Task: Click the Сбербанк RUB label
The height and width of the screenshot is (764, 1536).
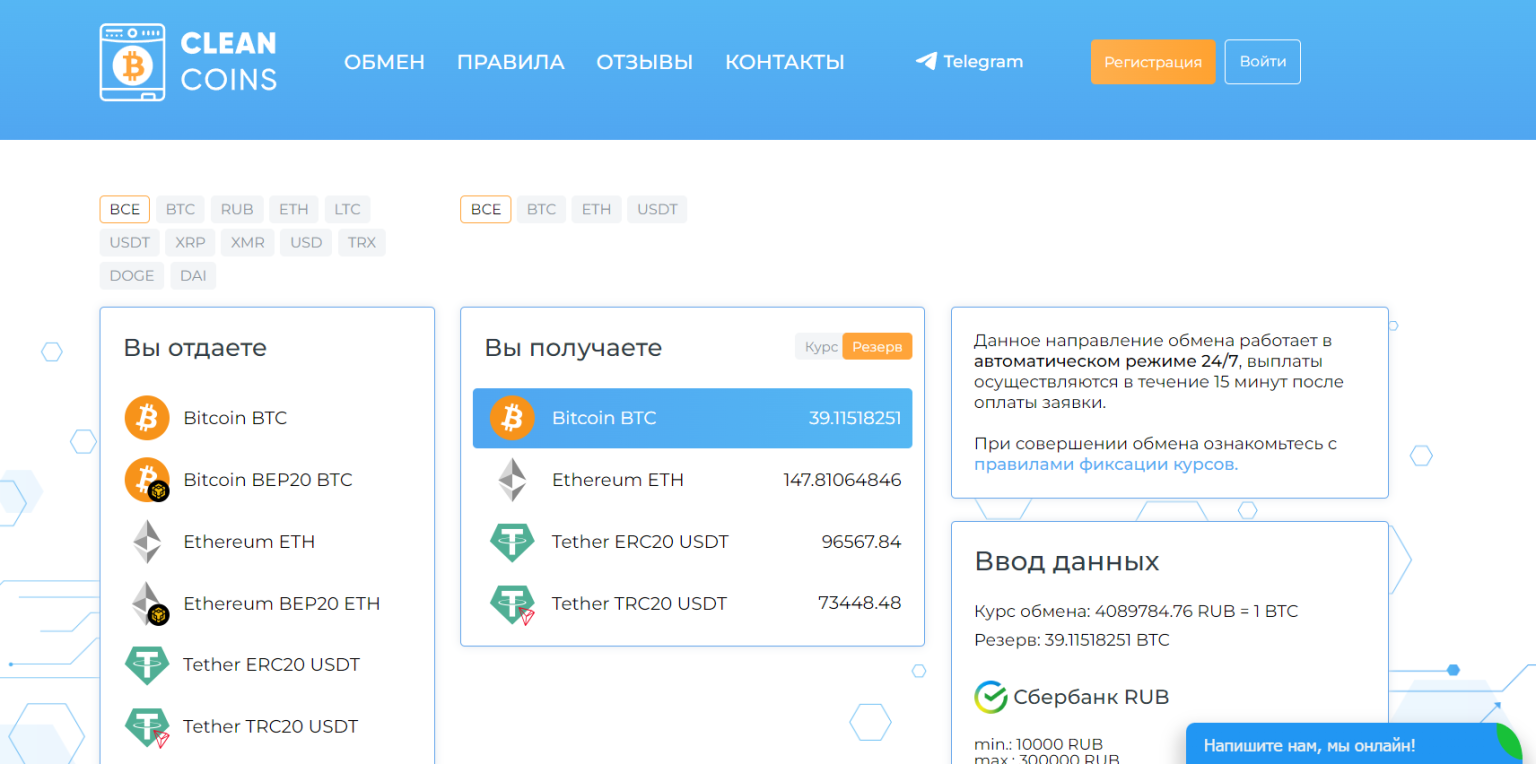Action: coord(1091,697)
